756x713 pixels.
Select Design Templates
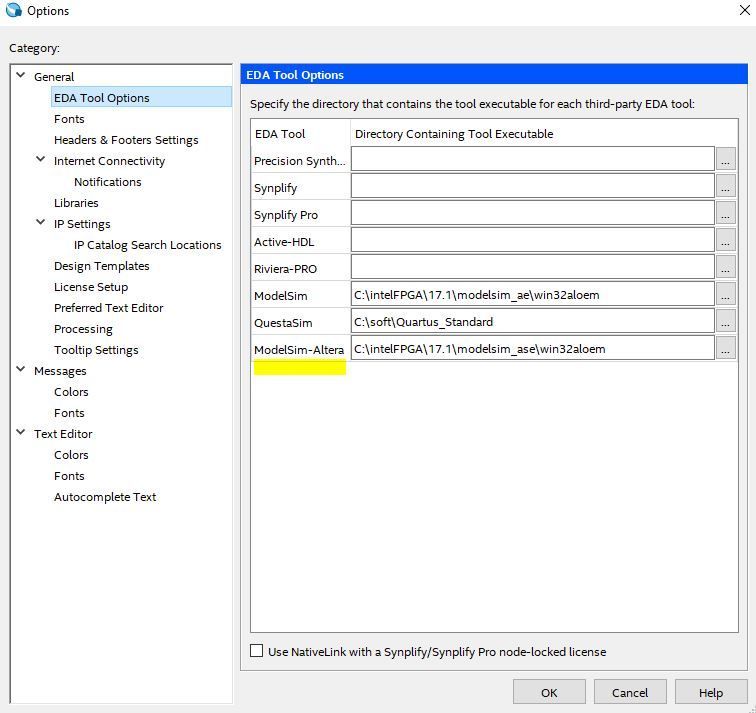(102, 266)
